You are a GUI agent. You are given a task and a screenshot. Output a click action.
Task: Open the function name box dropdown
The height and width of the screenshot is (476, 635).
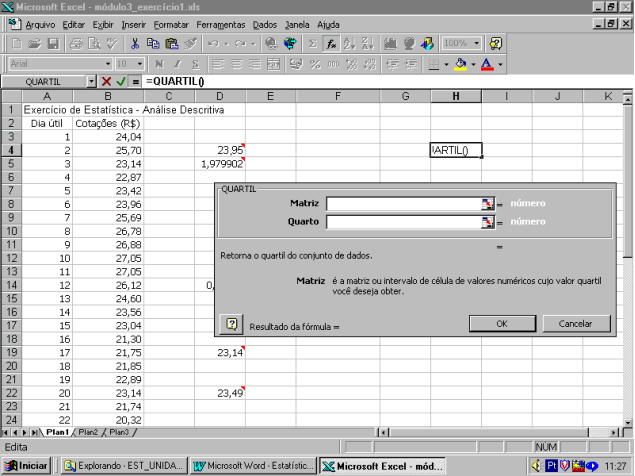(x=91, y=80)
